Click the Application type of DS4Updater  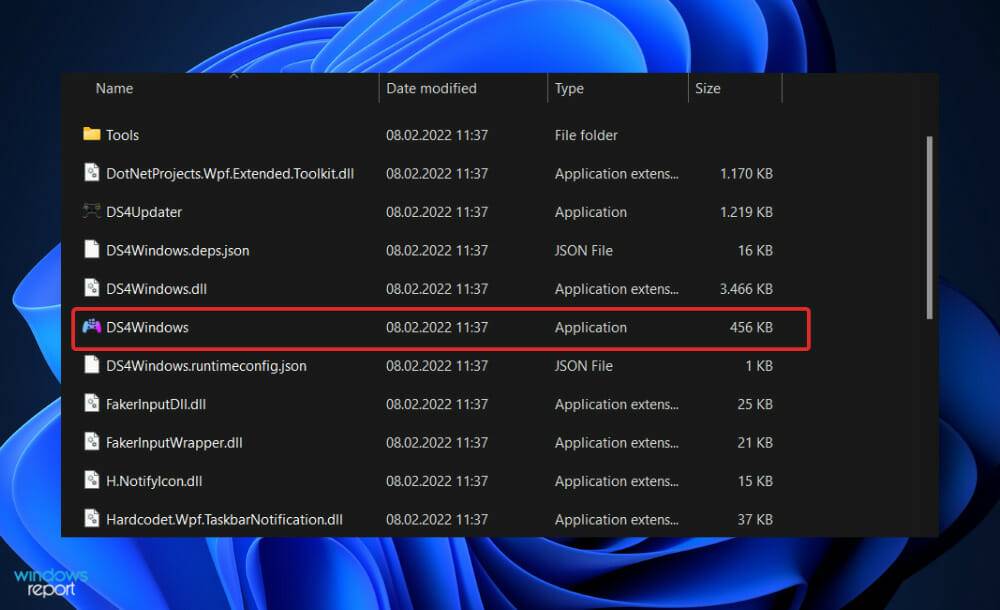pyautogui.click(x=591, y=212)
